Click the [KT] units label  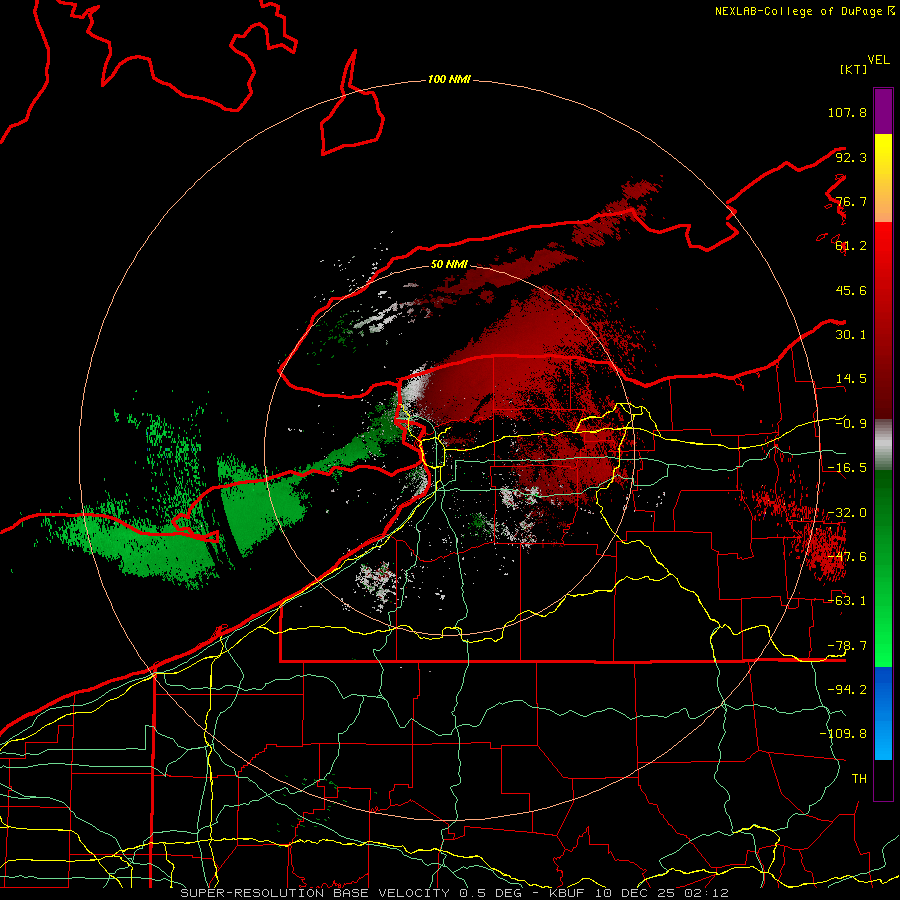click(x=854, y=69)
